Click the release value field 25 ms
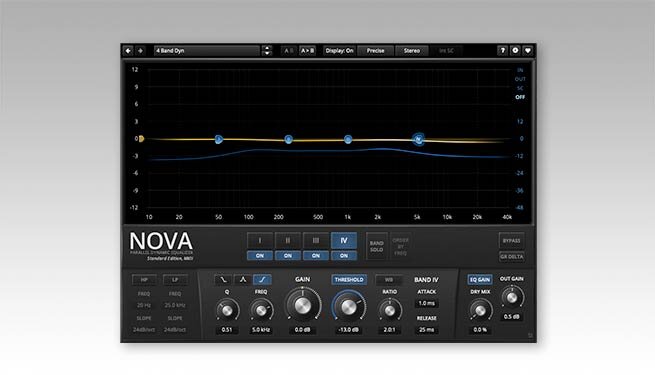The width and height of the screenshot is (655, 375). coord(427,330)
